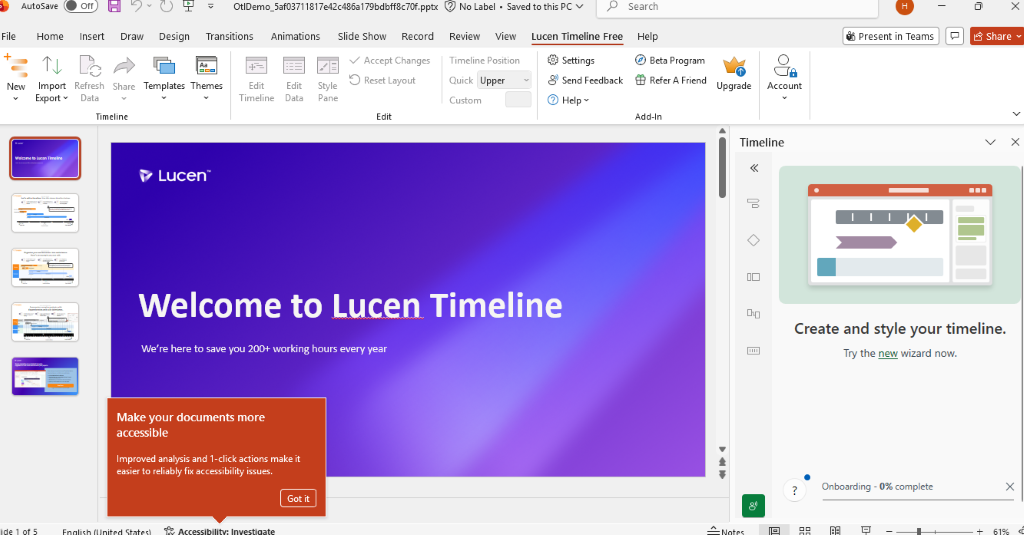
Task: Click the green invite user button
Action: click(753, 506)
